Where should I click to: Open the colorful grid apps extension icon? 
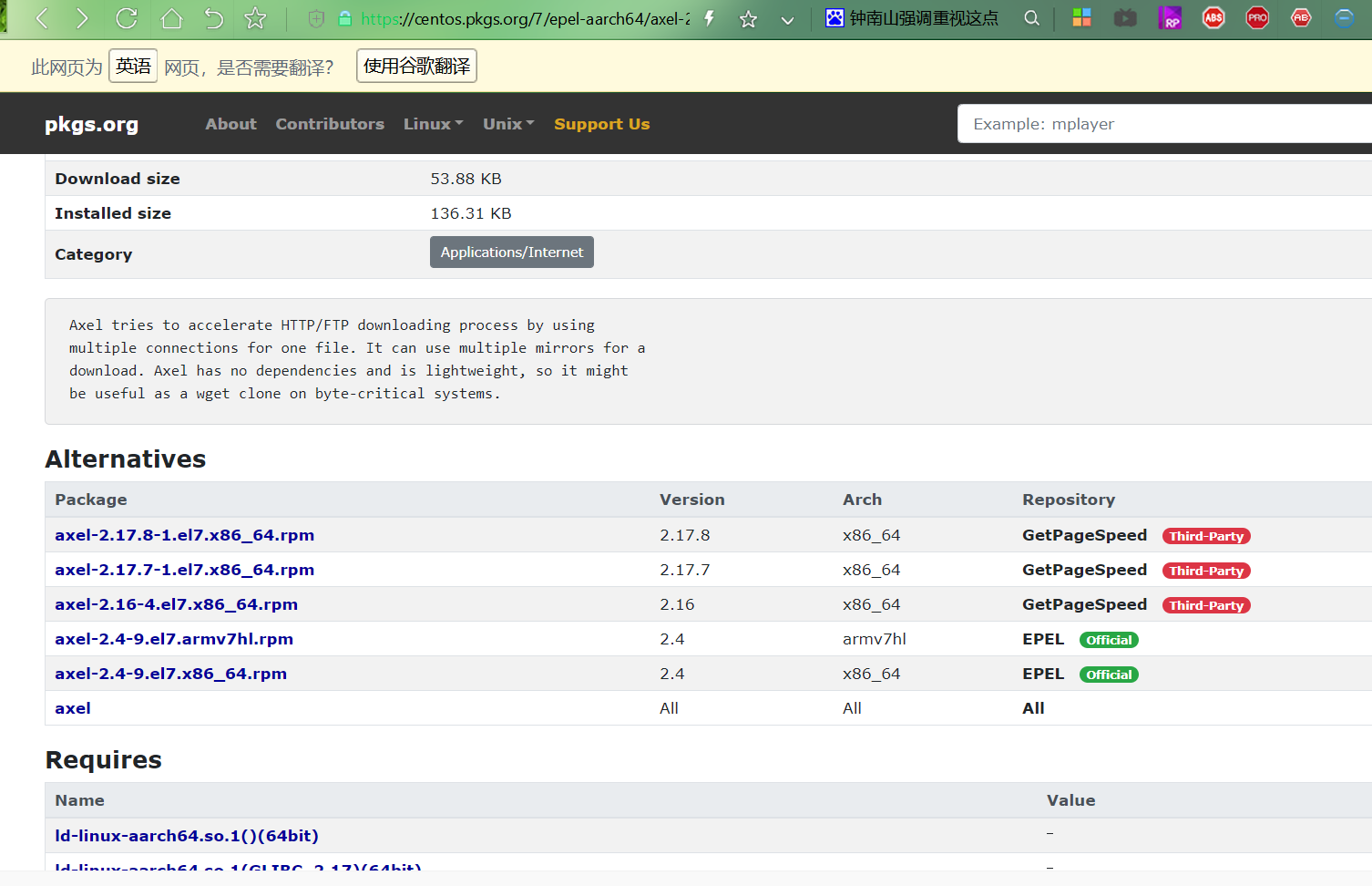tap(1081, 17)
